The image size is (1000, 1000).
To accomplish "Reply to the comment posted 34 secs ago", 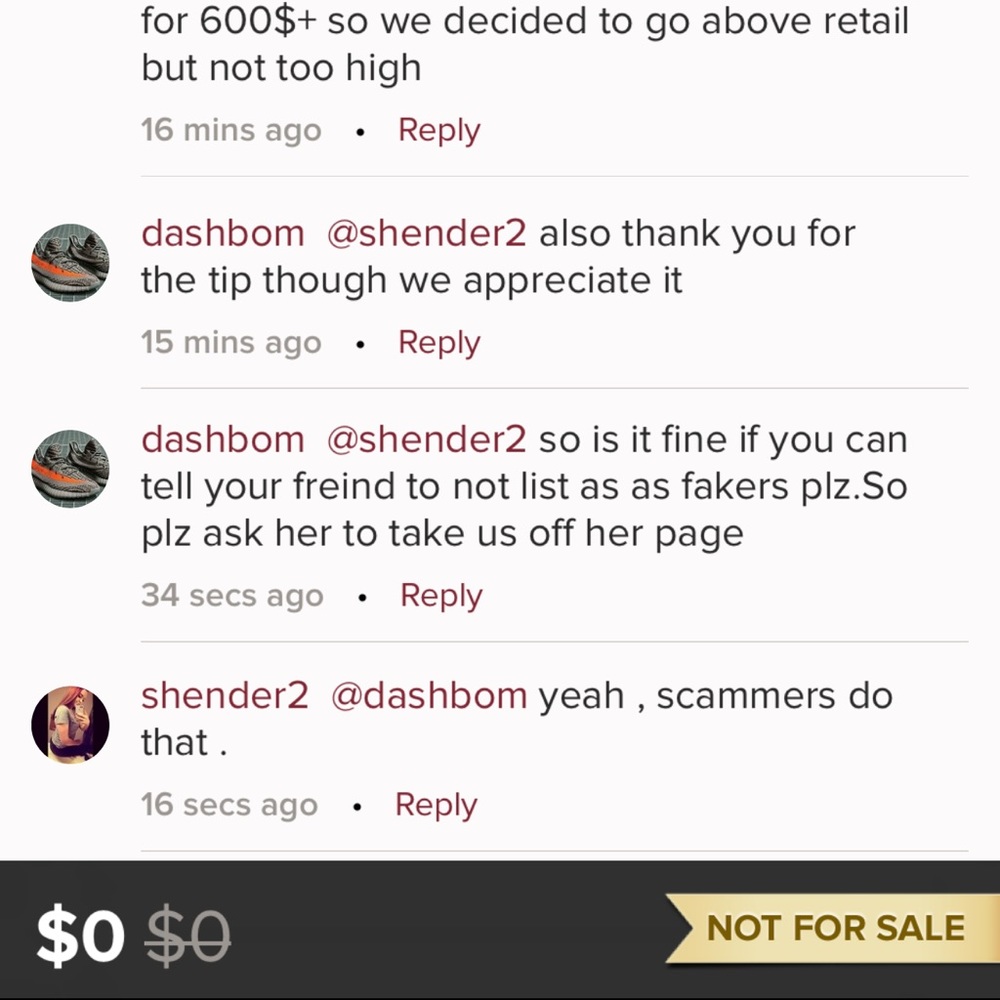I will tap(441, 594).
